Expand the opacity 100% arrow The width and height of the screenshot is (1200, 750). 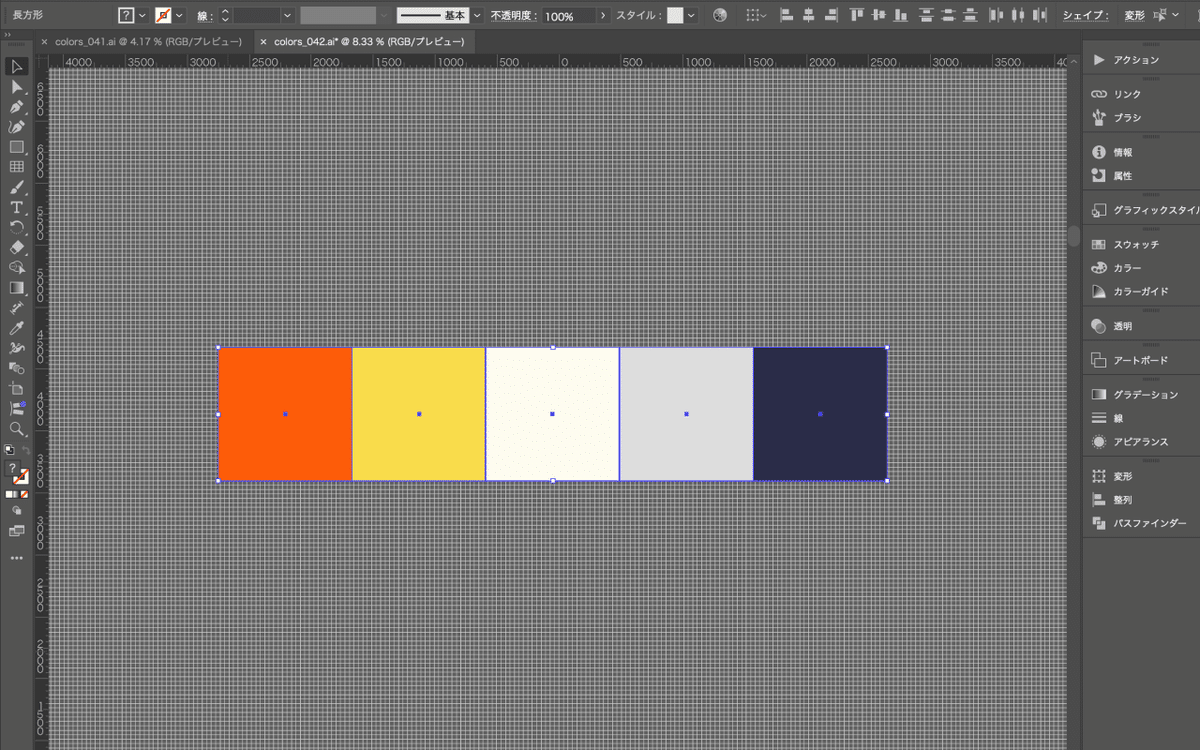point(603,16)
